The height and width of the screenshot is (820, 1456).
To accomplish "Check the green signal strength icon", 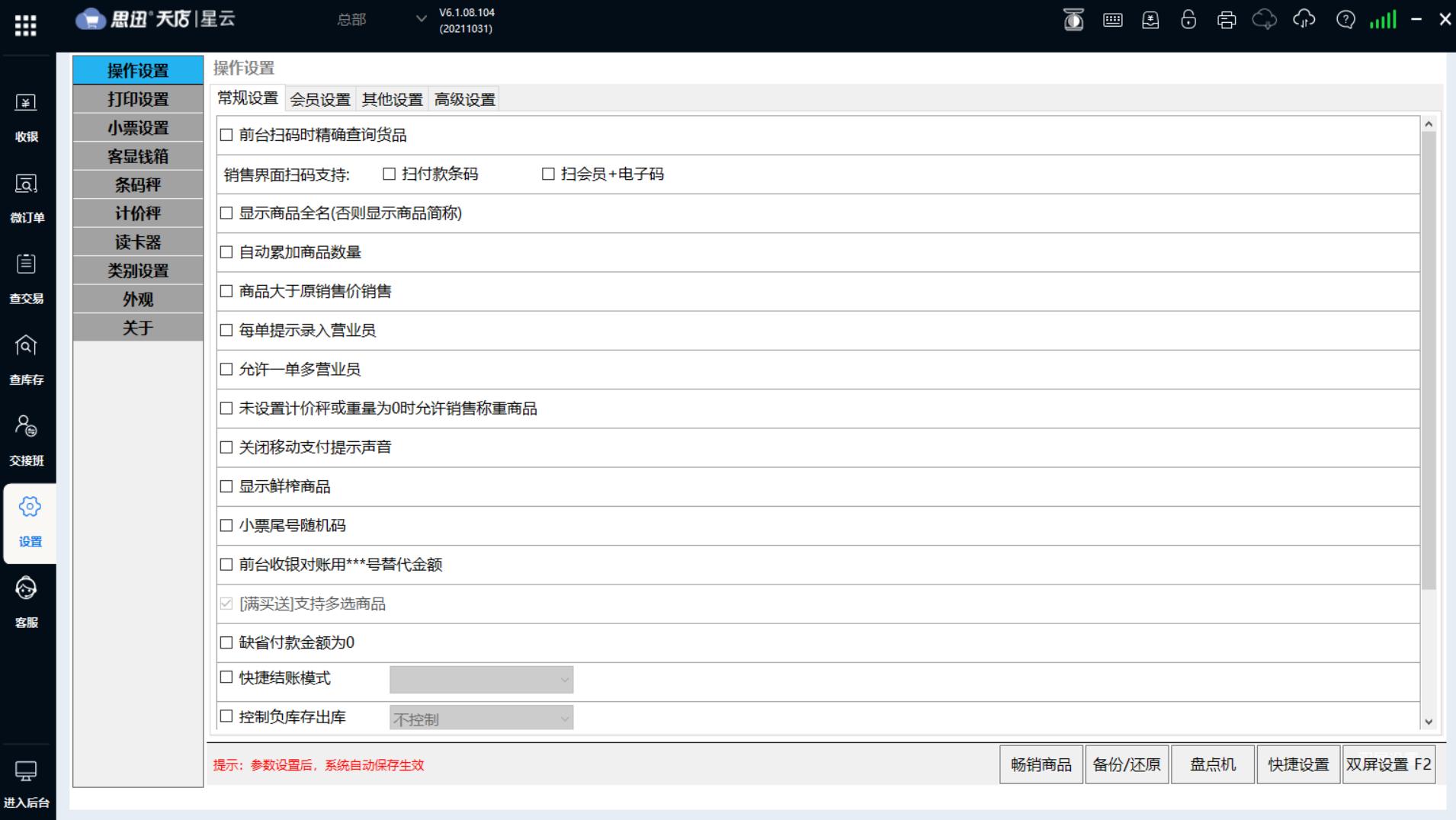I will (1383, 20).
